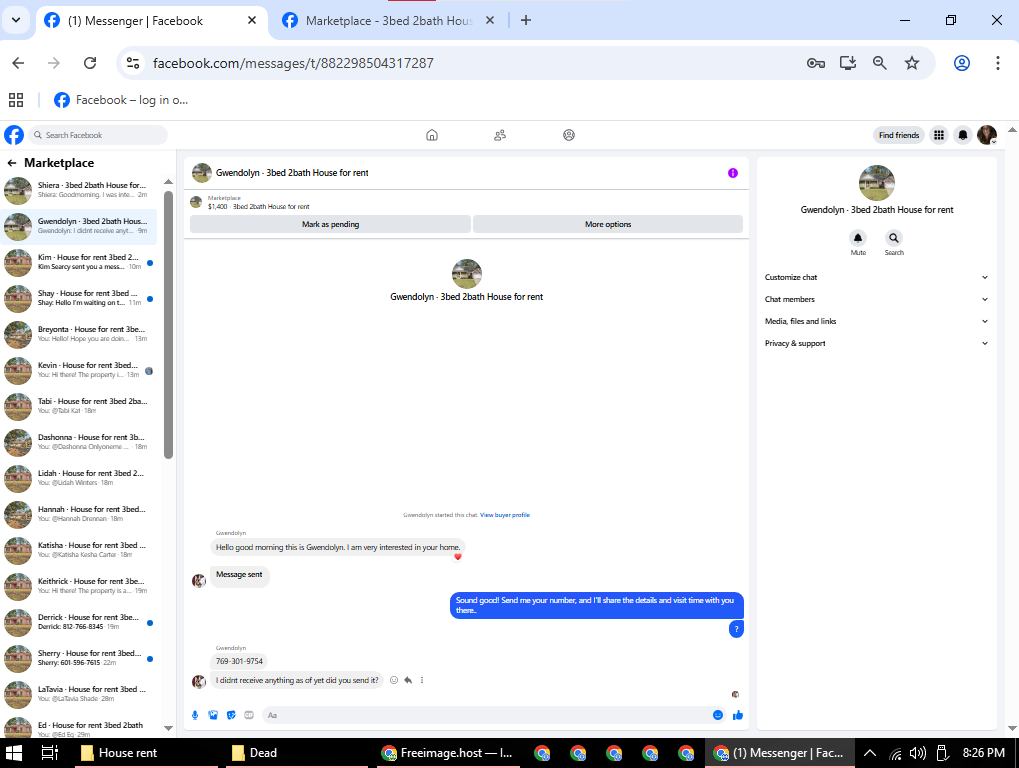The image size is (1019, 768).
Task: Open Sherry House for rent chat
Action: click(x=79, y=658)
